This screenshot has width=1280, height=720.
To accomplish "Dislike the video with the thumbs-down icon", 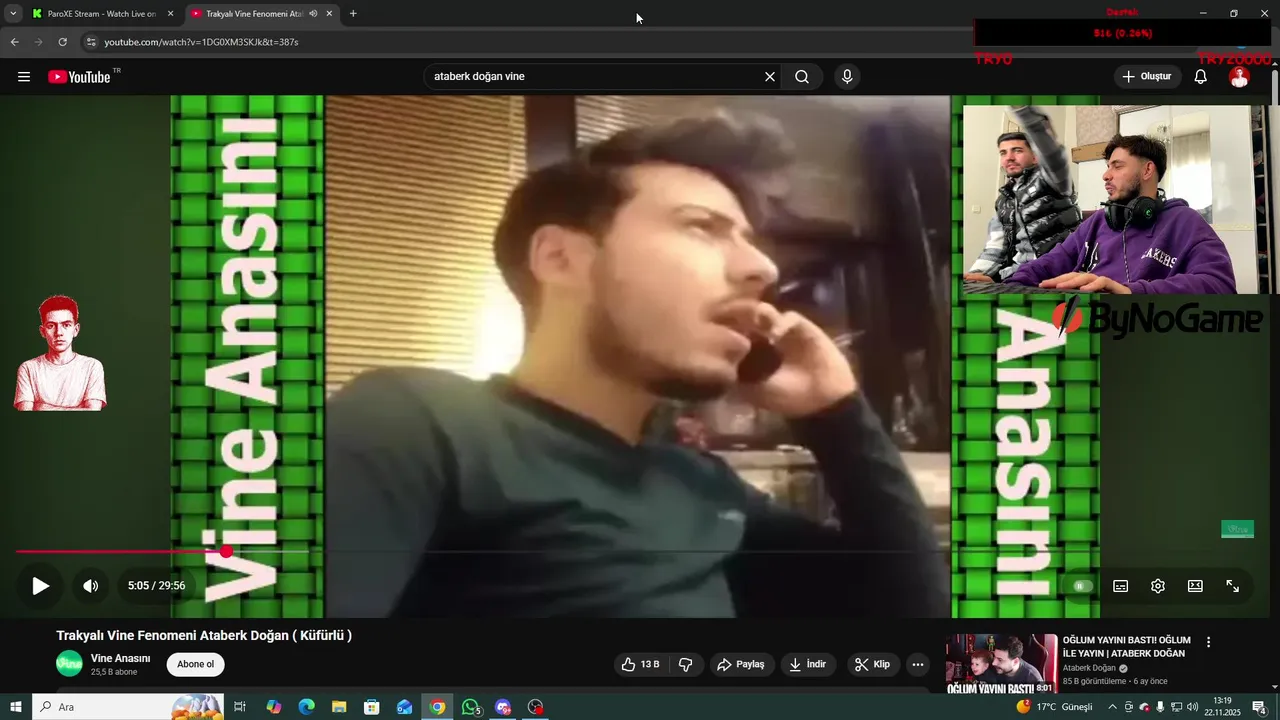I will click(x=686, y=664).
